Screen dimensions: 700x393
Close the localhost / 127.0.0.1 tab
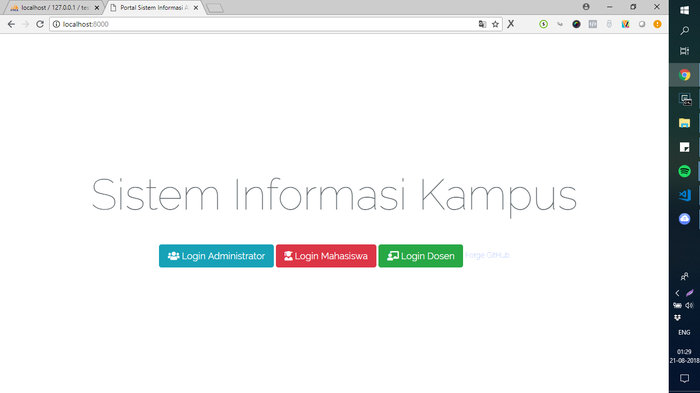[97, 8]
